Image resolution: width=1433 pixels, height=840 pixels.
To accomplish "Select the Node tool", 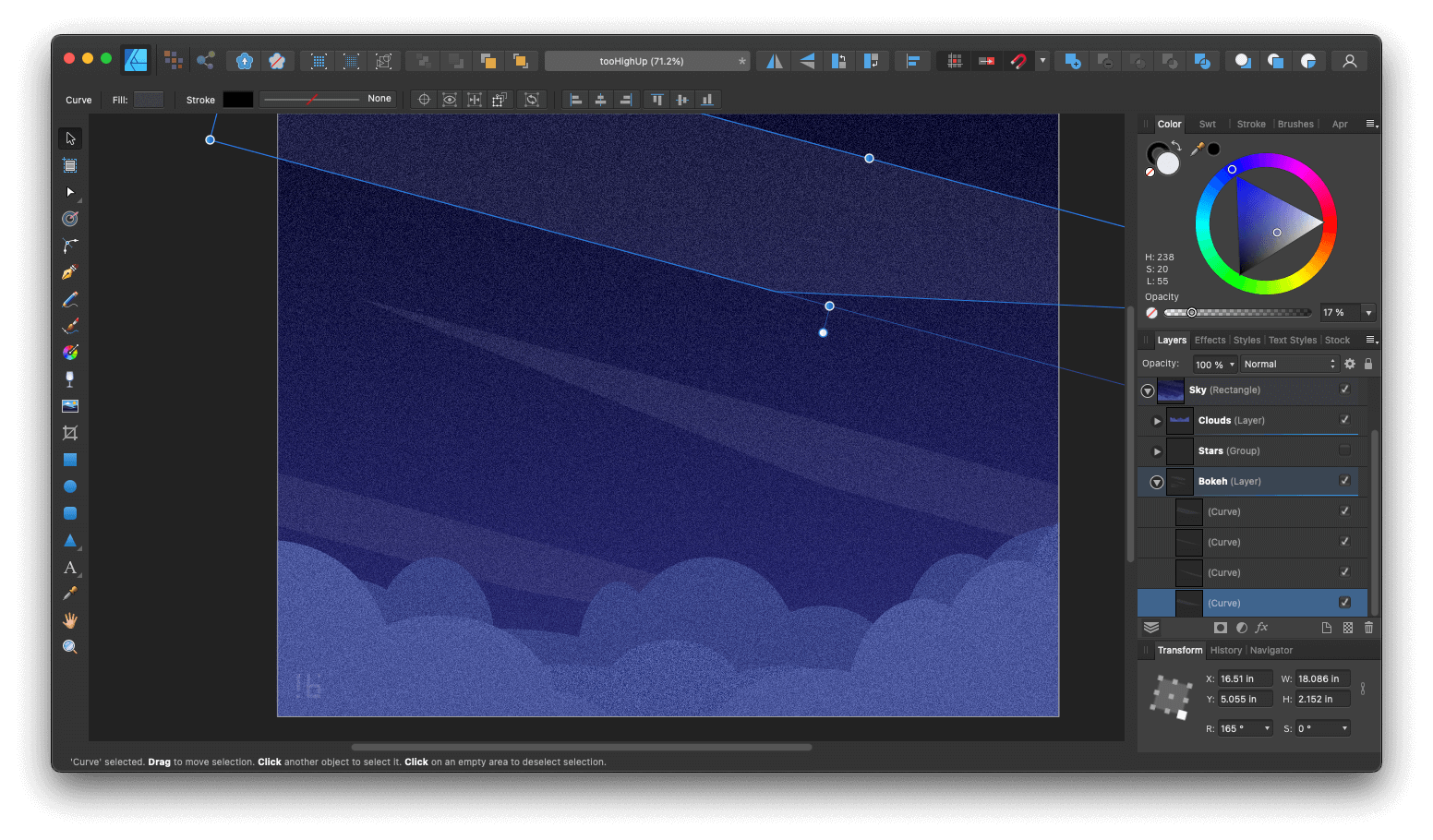I will [69, 192].
